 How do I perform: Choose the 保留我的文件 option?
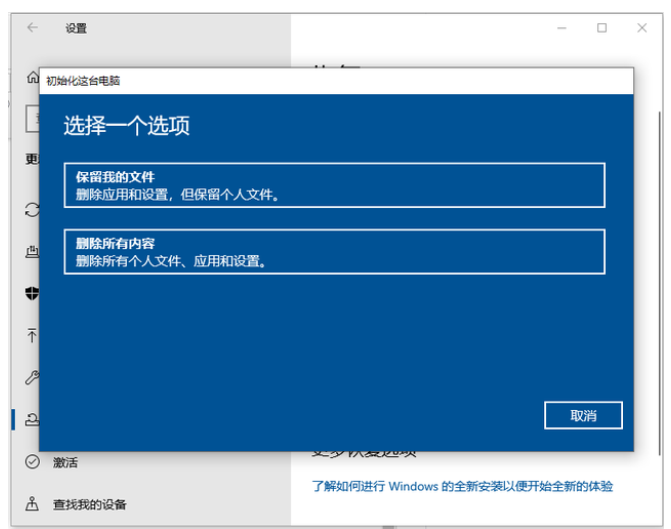pos(334,185)
